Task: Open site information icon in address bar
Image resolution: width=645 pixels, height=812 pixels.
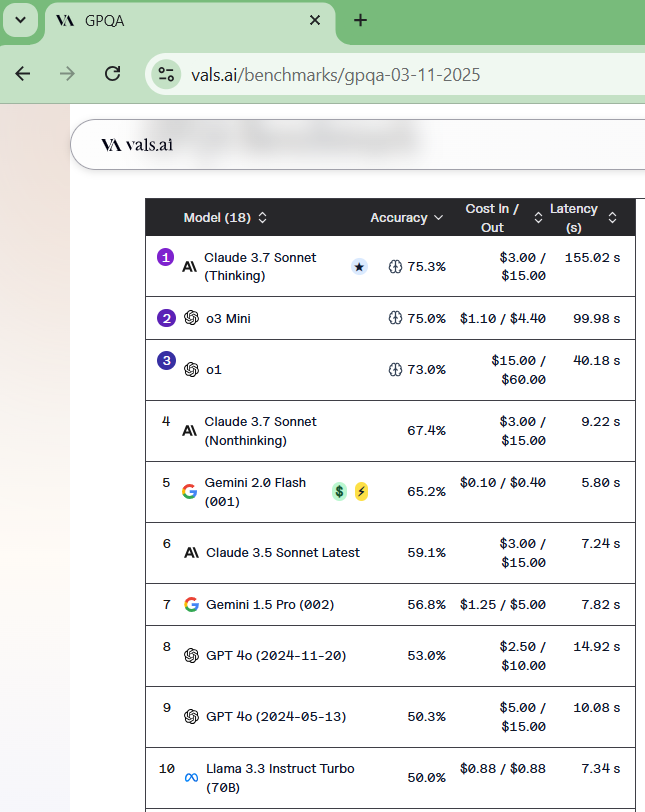Action: pyautogui.click(x=166, y=75)
